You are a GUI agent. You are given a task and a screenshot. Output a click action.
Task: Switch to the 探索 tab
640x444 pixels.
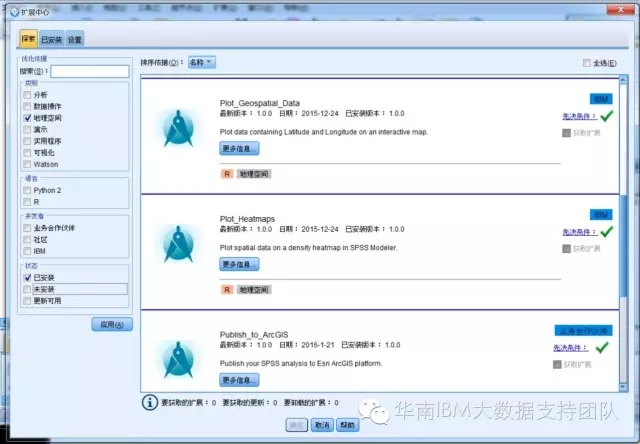coord(29,39)
